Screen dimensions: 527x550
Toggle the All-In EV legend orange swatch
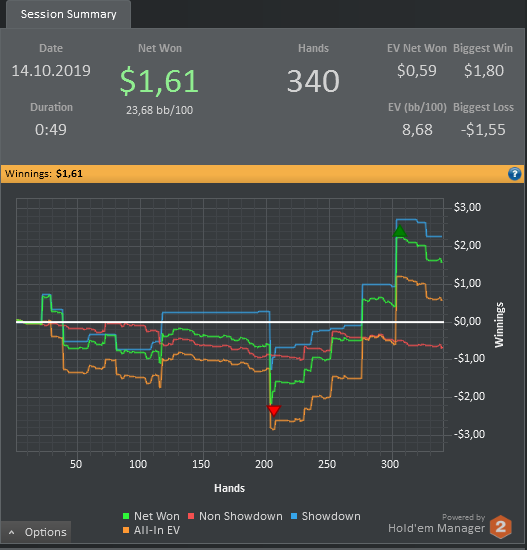pyautogui.click(x=126, y=530)
